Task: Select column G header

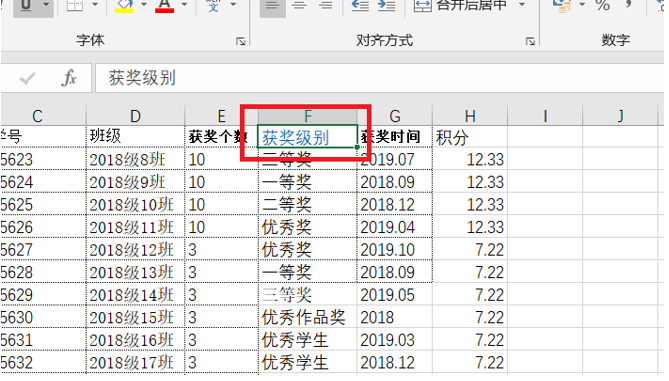Action: pos(395,116)
